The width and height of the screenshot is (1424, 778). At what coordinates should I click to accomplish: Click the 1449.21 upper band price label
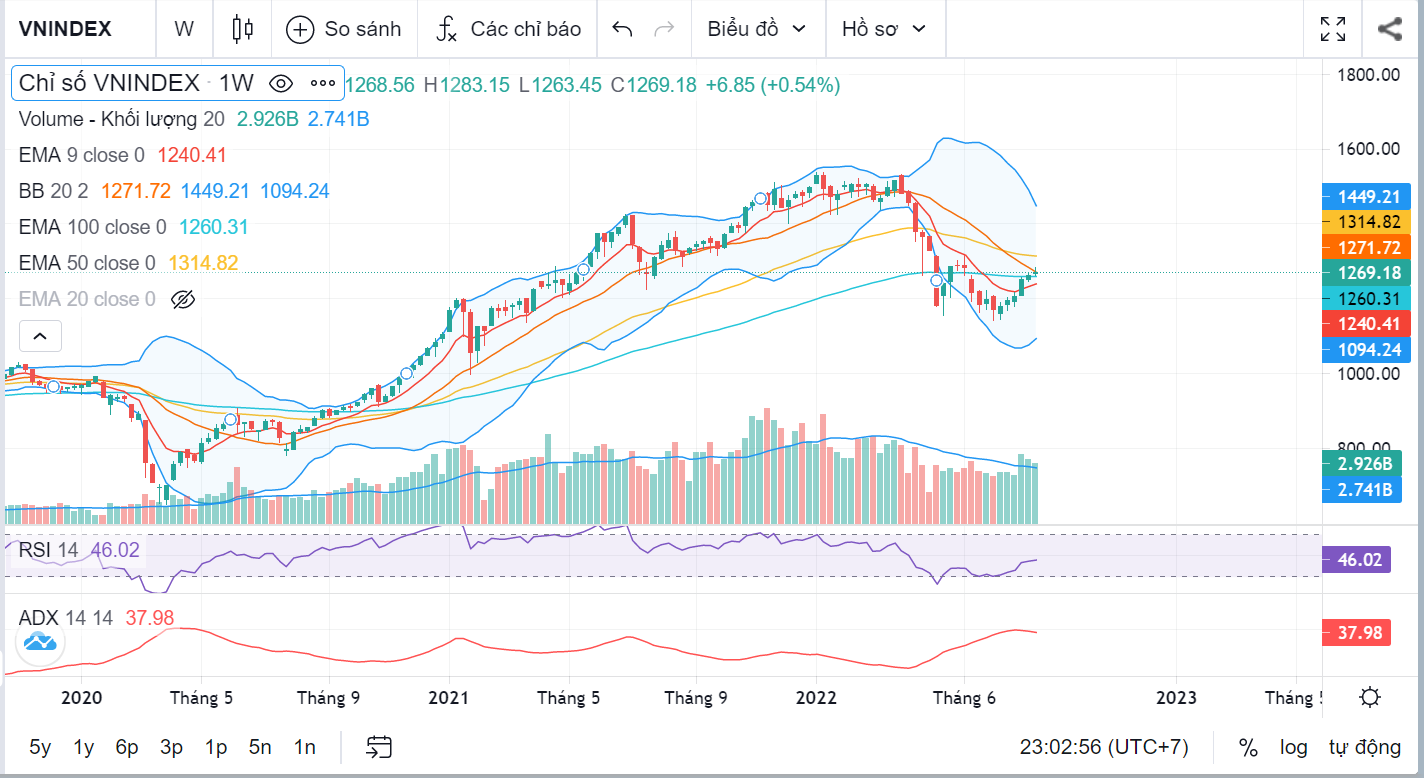[1366, 196]
